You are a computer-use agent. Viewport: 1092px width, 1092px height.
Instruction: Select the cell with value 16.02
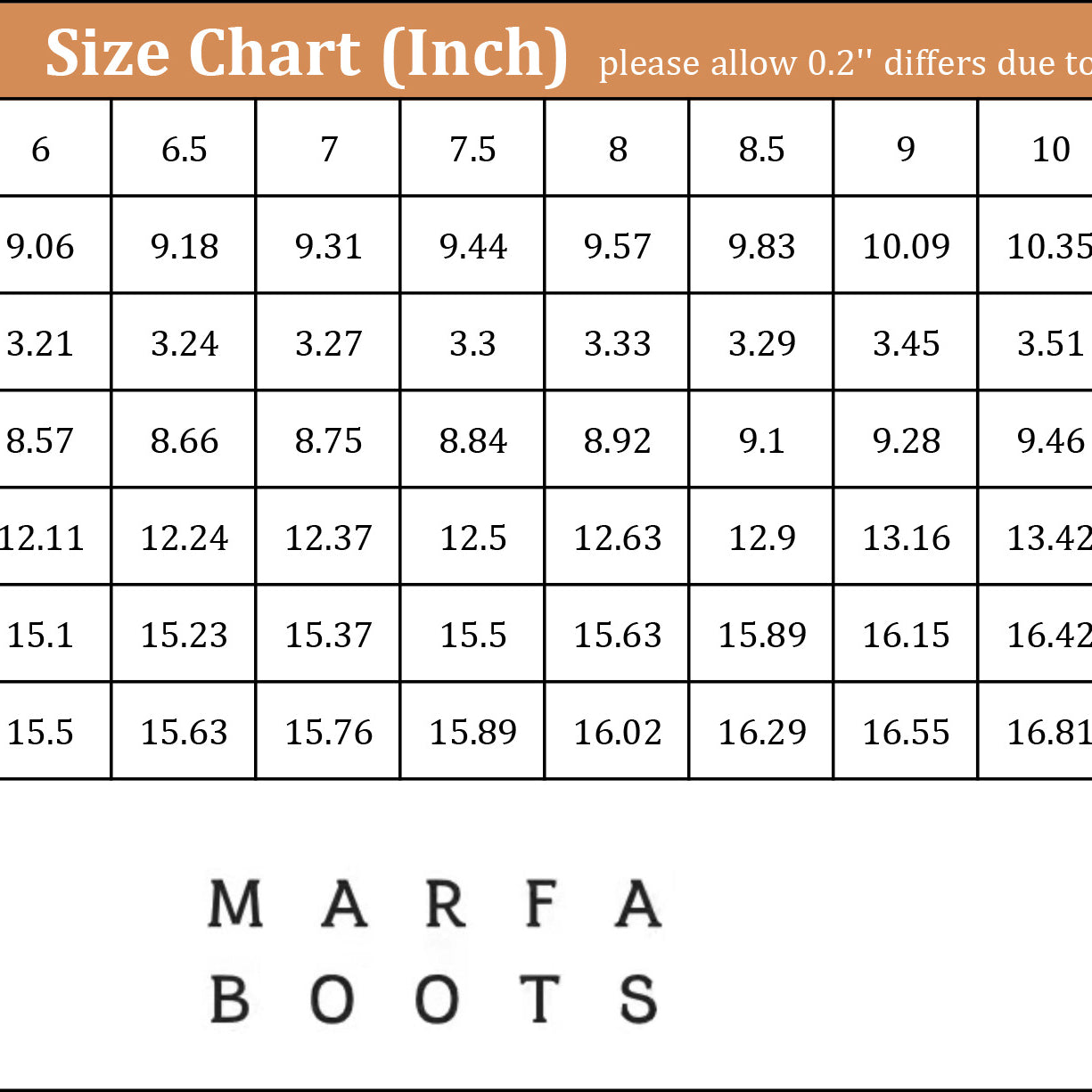point(617,732)
